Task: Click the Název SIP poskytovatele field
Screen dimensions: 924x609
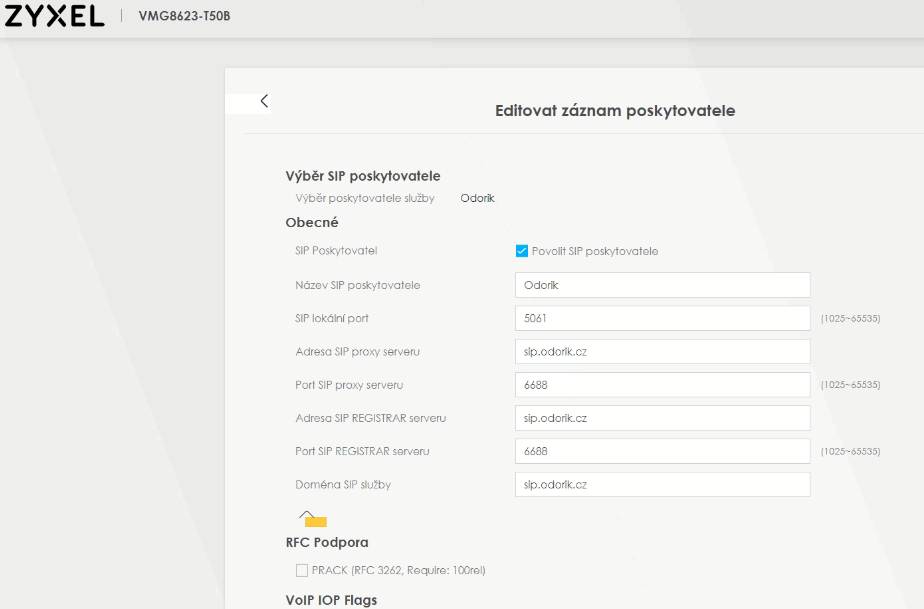Action: click(x=662, y=285)
